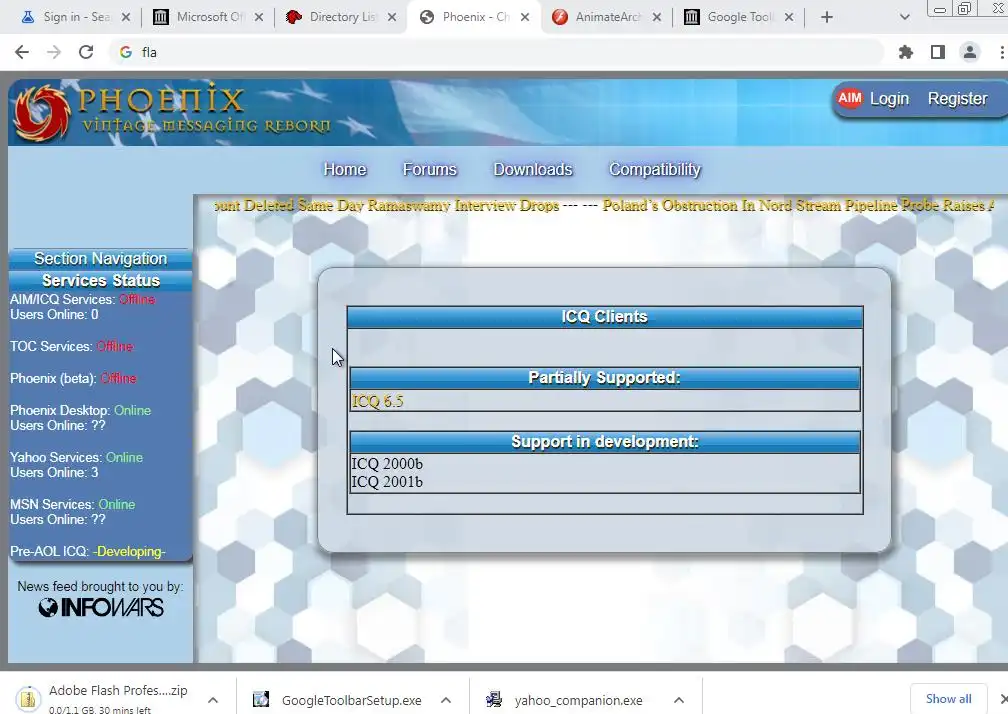Expand yahoo_companion.exe download options
Screen dimensions: 1008x714
(679, 700)
